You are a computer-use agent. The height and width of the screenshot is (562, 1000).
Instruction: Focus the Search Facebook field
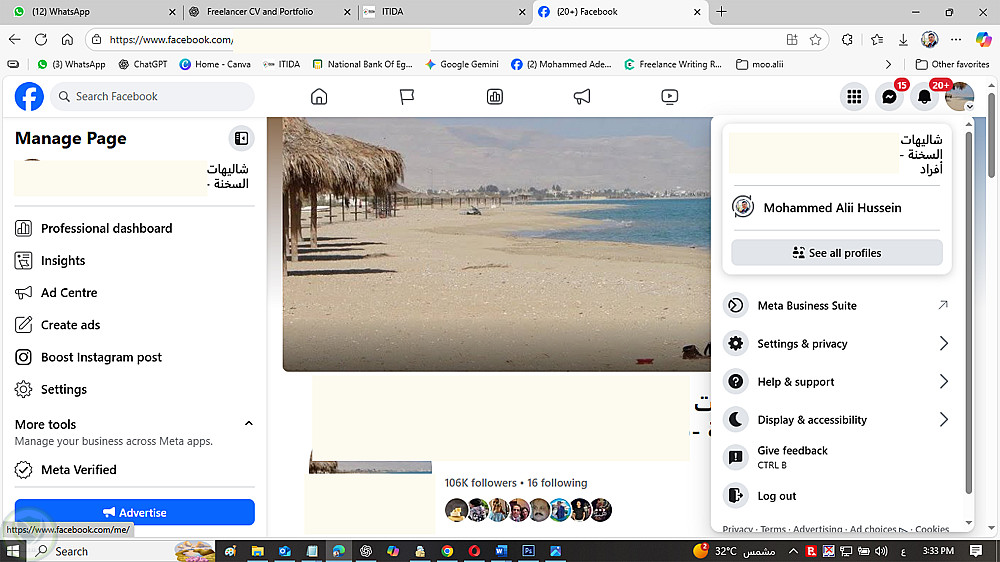point(152,96)
